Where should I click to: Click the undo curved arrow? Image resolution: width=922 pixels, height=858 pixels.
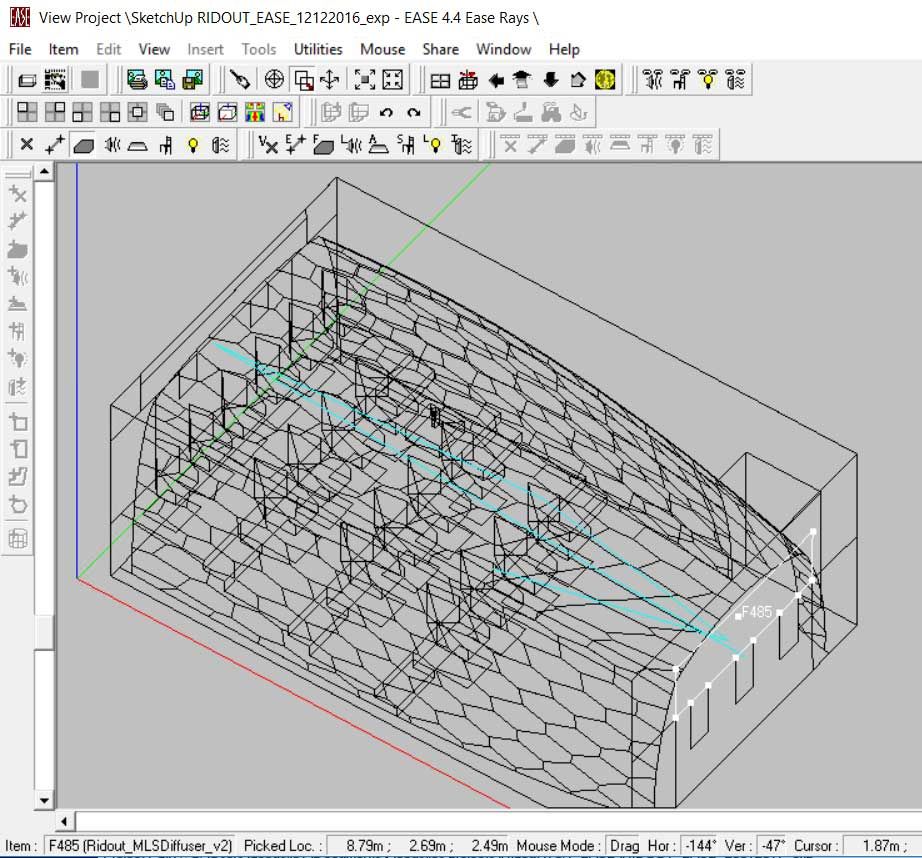(x=386, y=112)
